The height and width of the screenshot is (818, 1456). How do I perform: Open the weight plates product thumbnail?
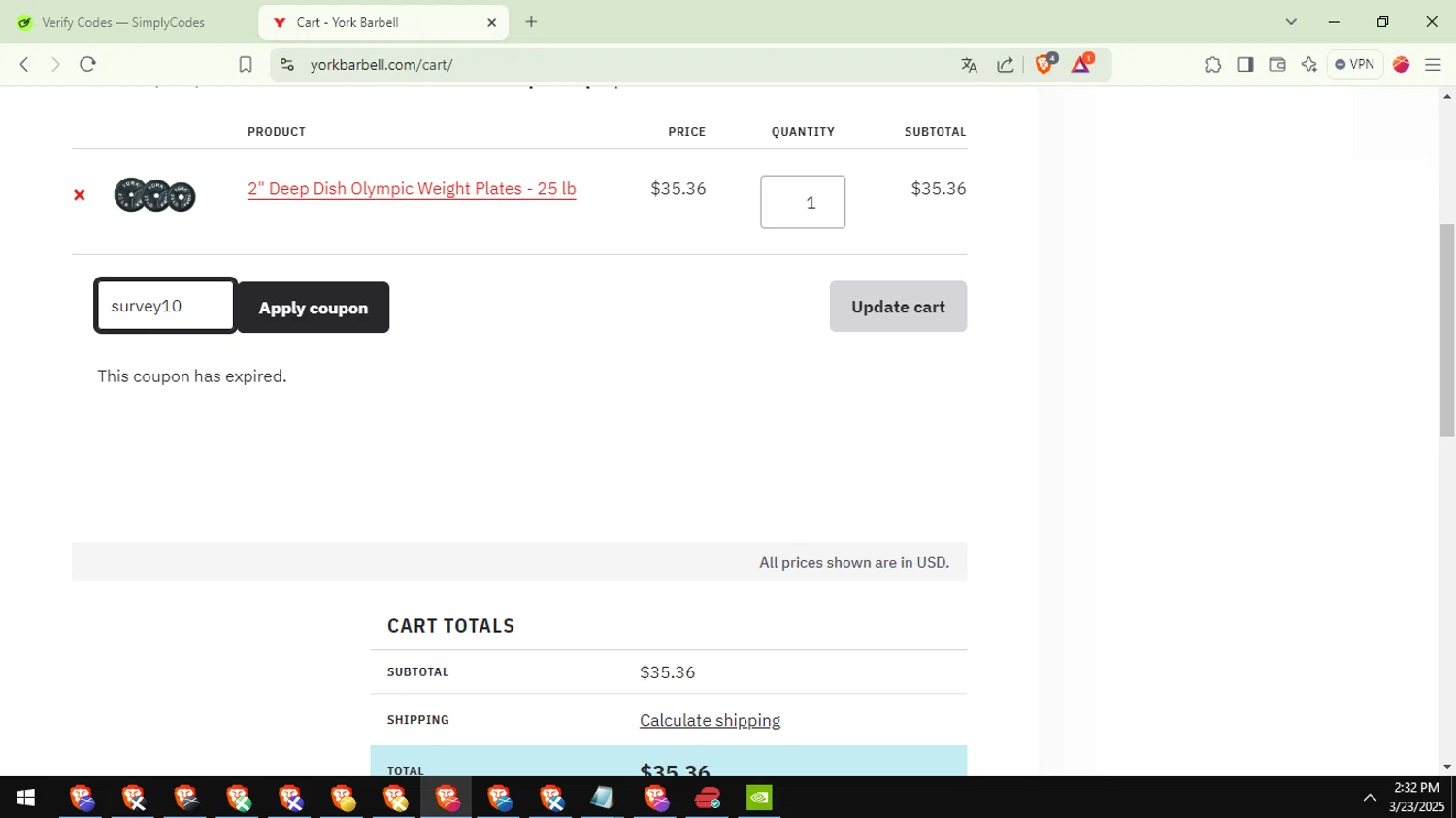(155, 195)
